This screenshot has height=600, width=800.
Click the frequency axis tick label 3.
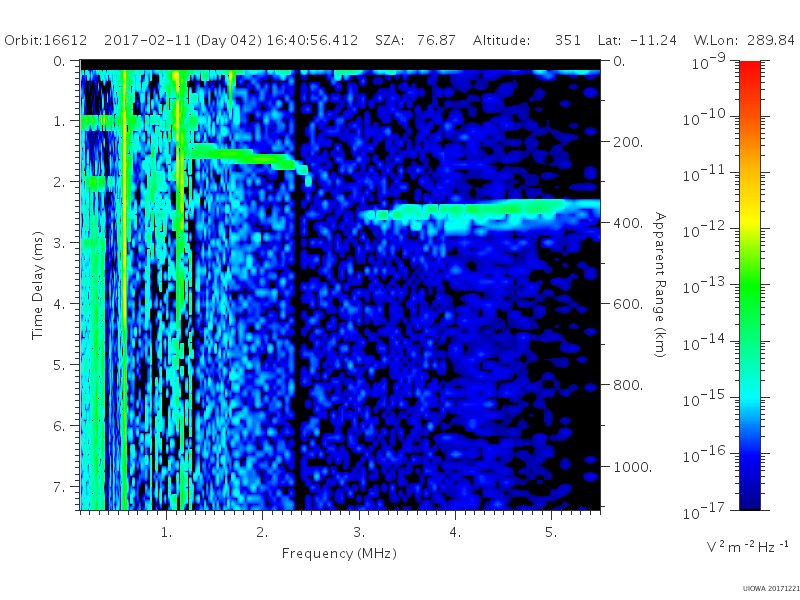click(x=359, y=532)
